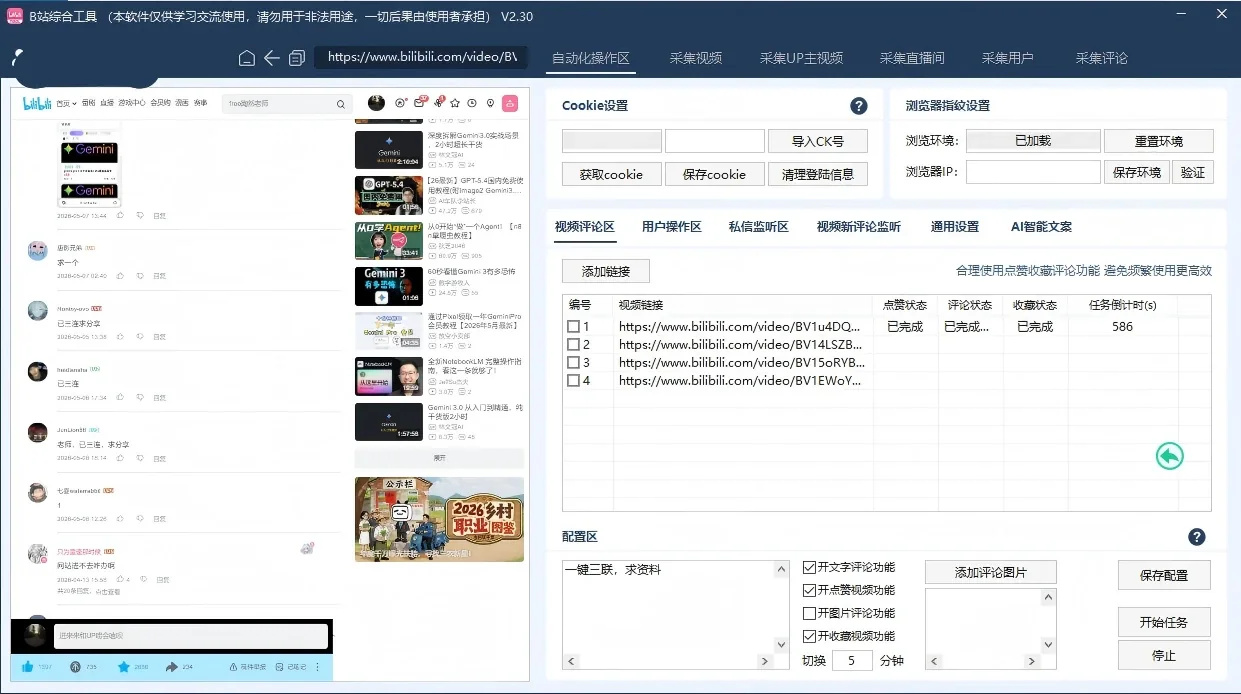
Task: Focus the 浏览器IP input field
Action: coord(1033,172)
